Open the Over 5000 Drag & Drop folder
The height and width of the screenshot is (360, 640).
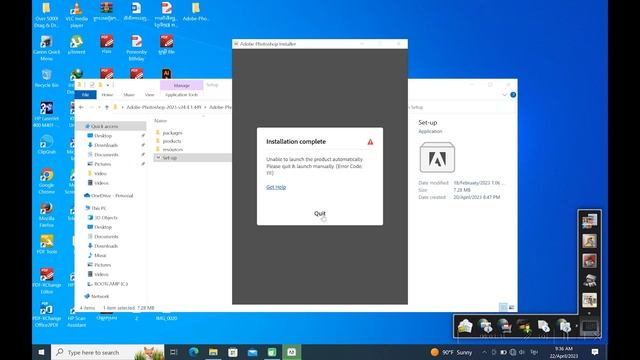(47, 15)
